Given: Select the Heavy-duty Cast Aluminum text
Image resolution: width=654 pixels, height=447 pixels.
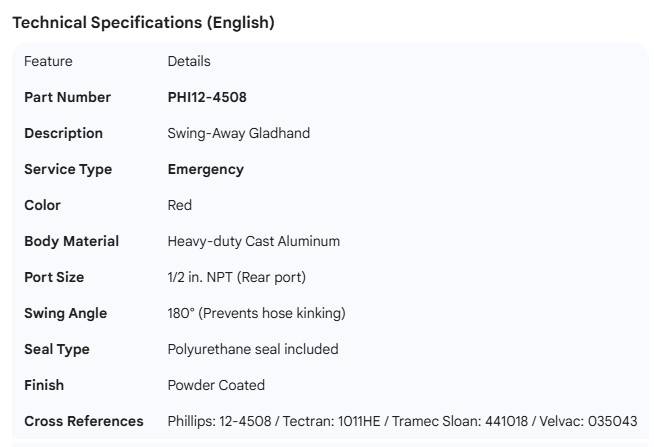Looking at the screenshot, I should click(254, 241).
